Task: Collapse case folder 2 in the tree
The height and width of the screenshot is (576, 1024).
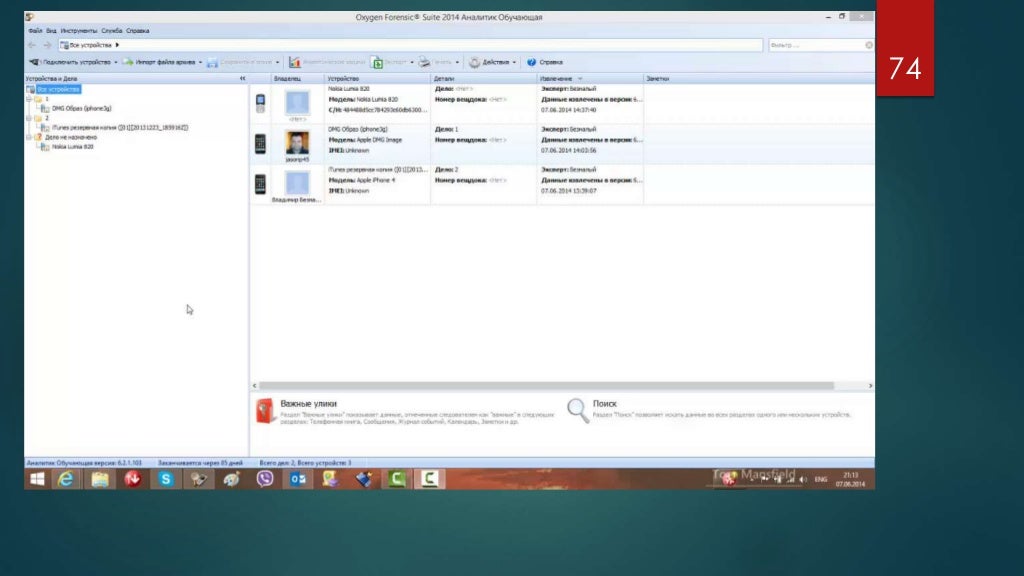Action: [29, 118]
